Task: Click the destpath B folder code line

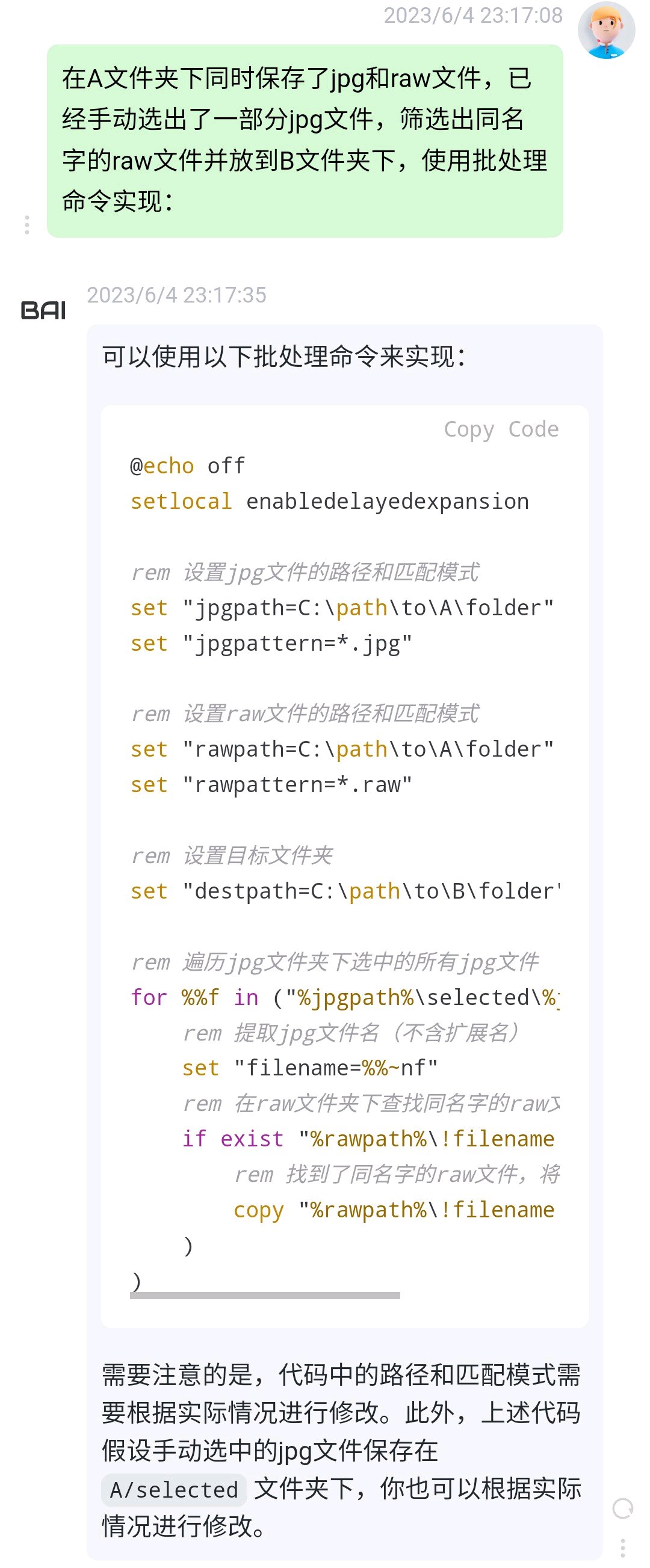Action: click(345, 891)
